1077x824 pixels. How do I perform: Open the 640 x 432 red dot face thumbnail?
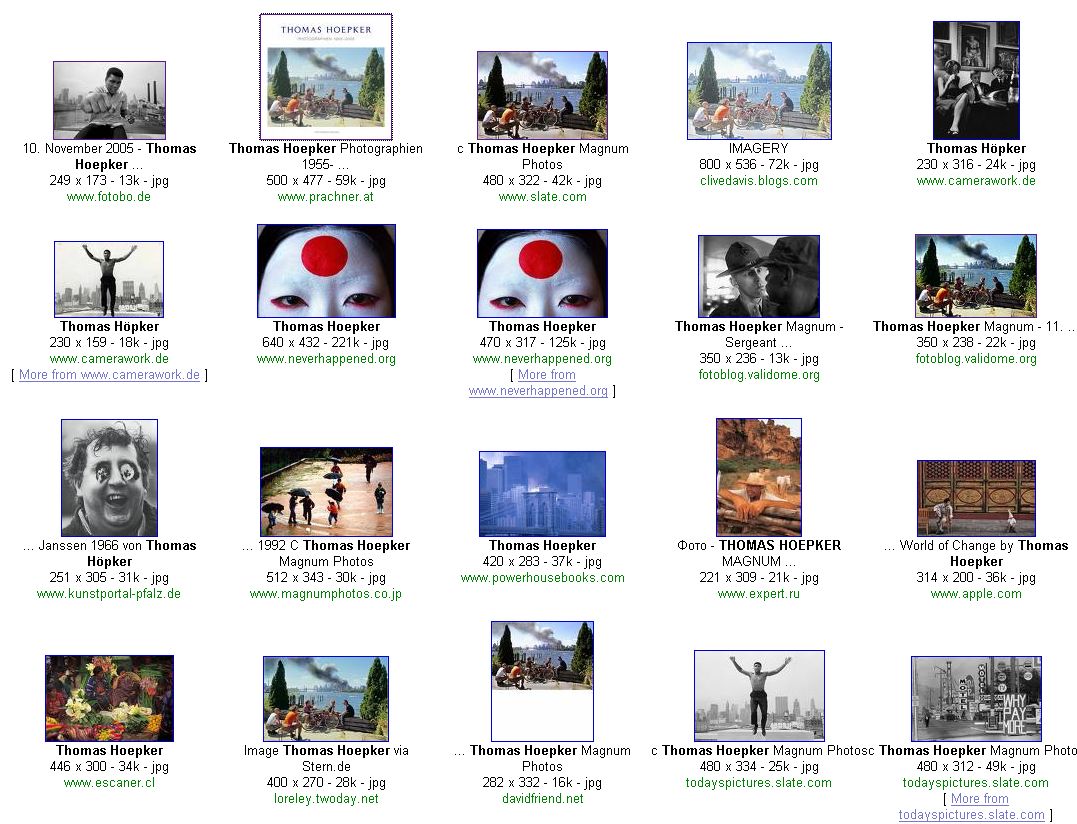[326, 271]
